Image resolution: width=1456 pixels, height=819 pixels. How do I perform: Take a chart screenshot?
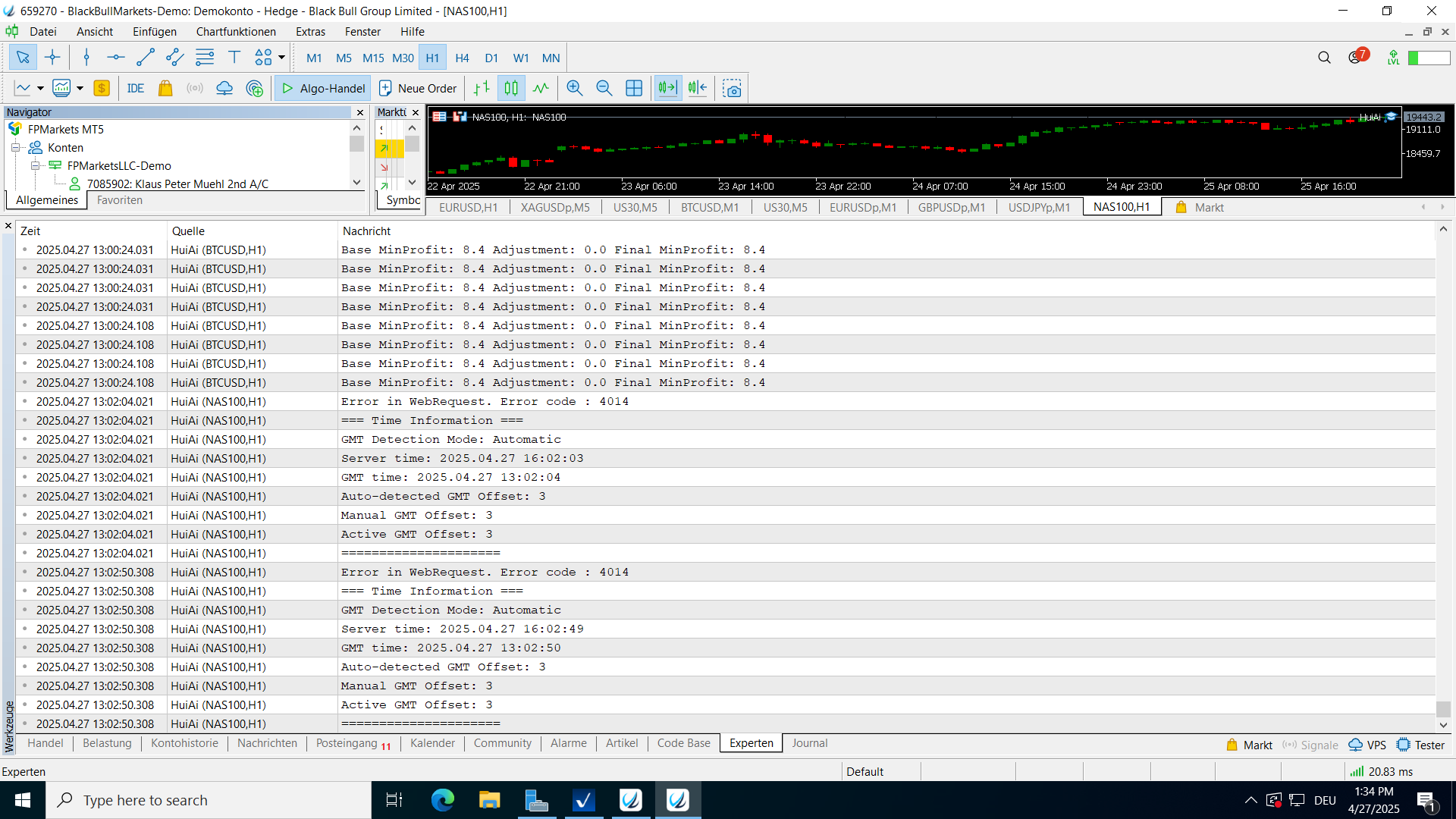[732, 89]
